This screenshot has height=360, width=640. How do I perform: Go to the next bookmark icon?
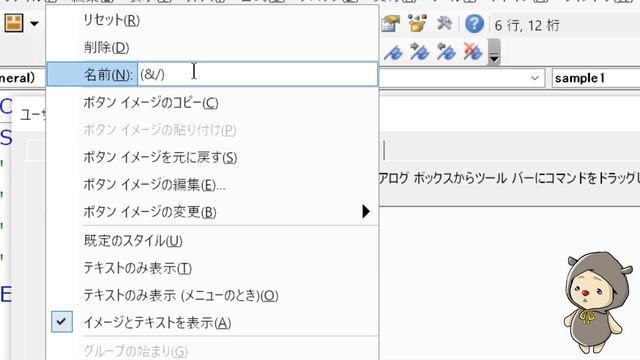(420, 52)
